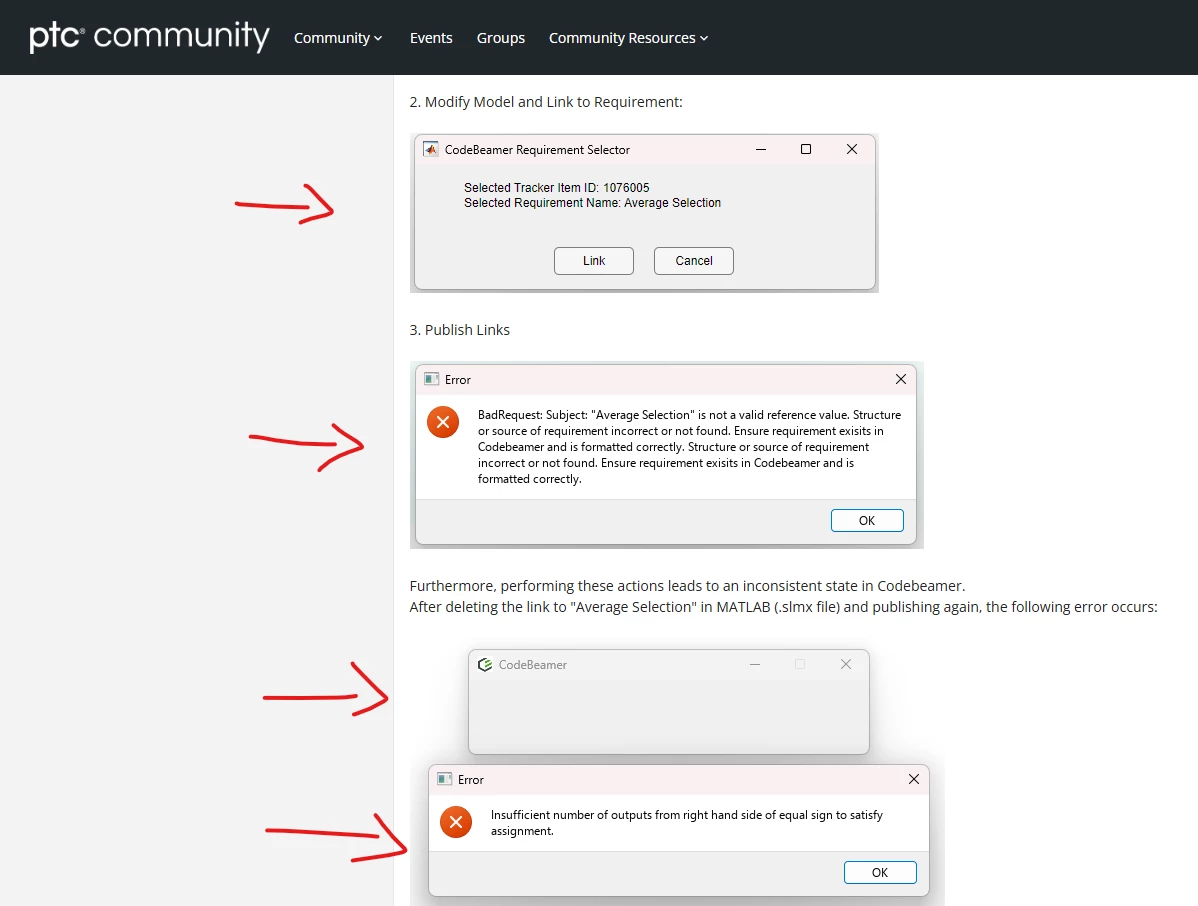The width and height of the screenshot is (1198, 906).
Task: Click the MATLAB icon in the Requirement Selector title bar
Action: click(431, 149)
